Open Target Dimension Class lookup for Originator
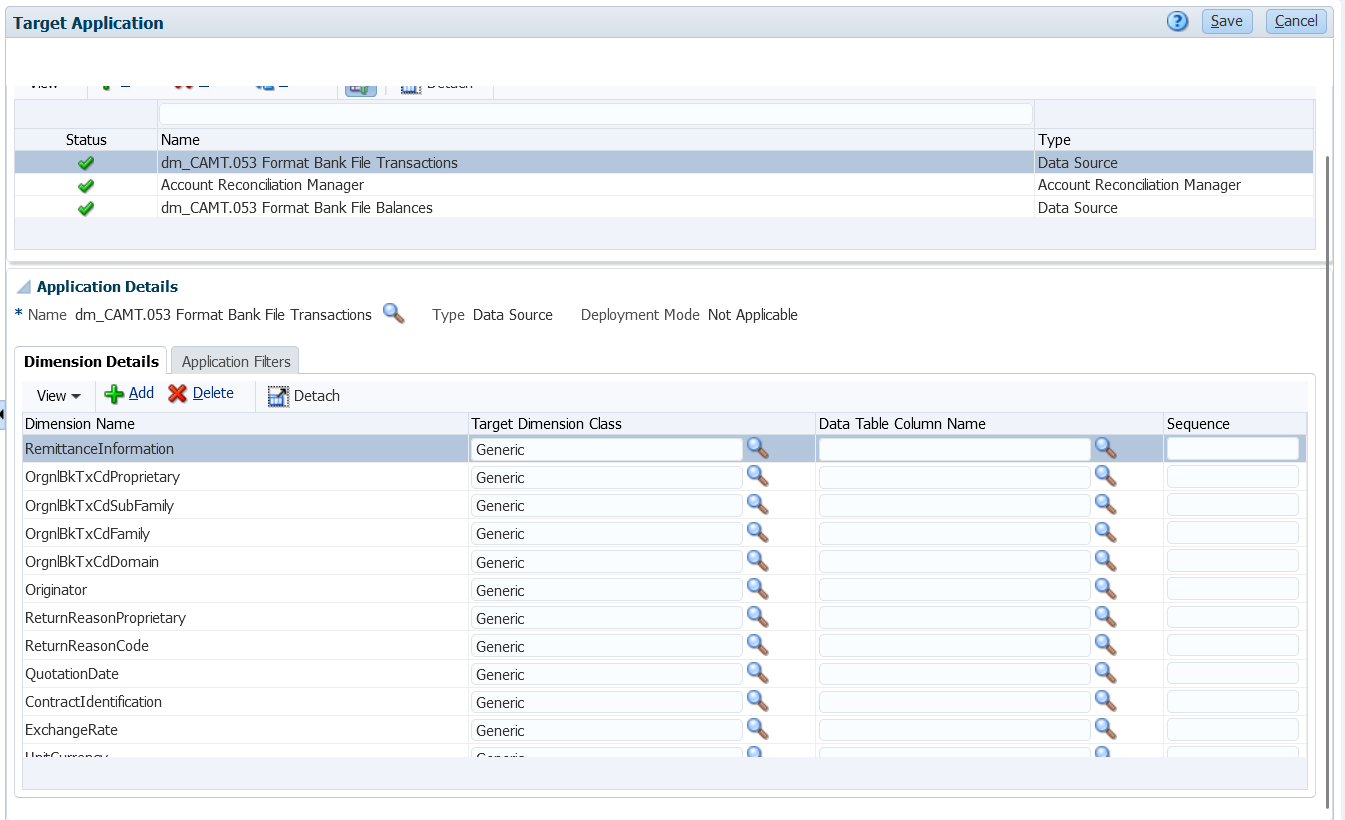Viewport: 1345px width, 820px height. (x=758, y=589)
